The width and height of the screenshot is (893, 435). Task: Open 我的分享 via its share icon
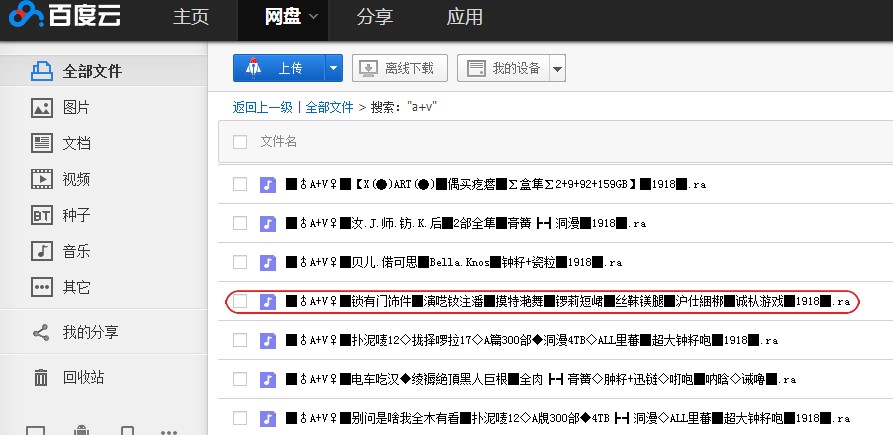[41, 333]
